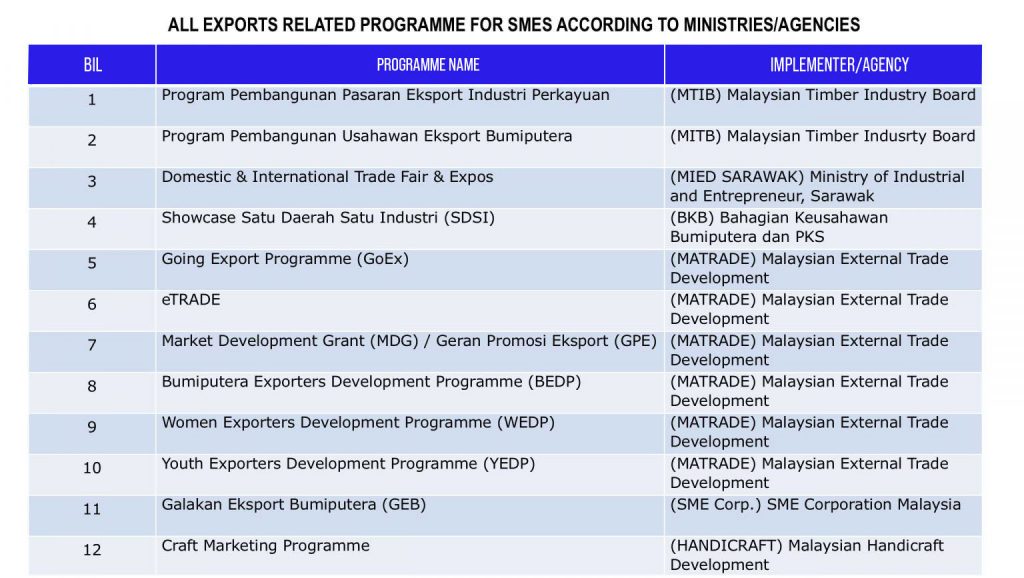Click MATRADE agency cell in YEDP row
The height and width of the screenshot is (578, 1024).
(x=824, y=474)
